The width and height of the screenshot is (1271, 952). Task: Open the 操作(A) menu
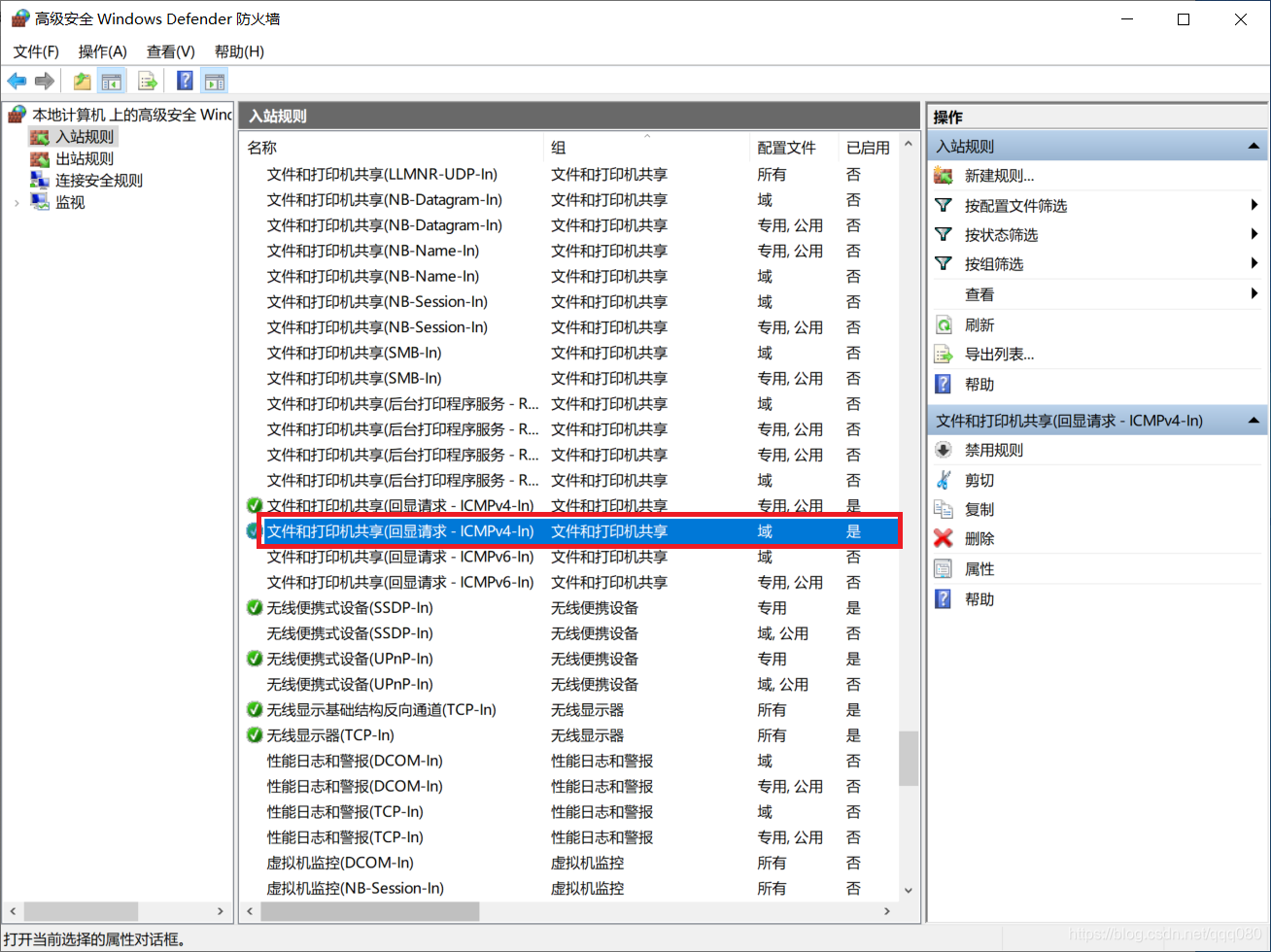coord(103,51)
